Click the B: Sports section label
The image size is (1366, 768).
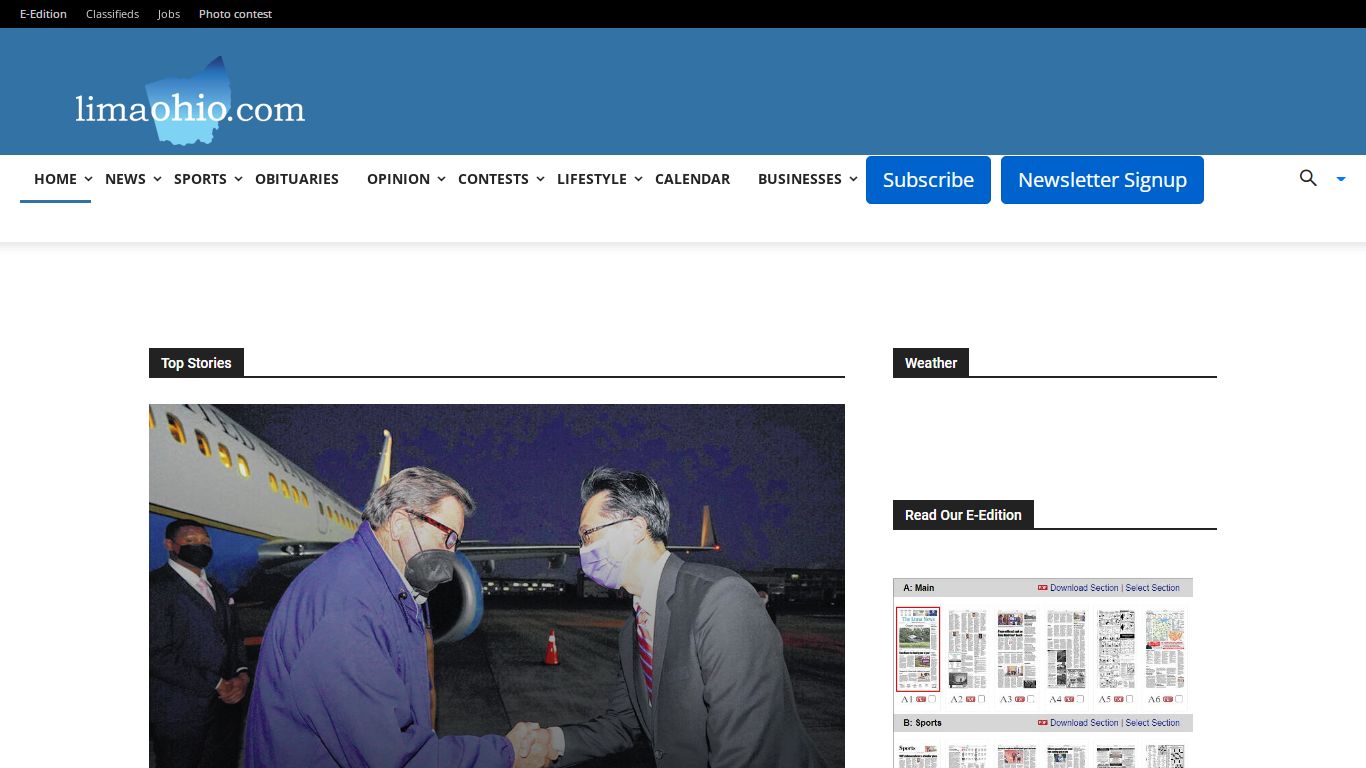coord(922,723)
